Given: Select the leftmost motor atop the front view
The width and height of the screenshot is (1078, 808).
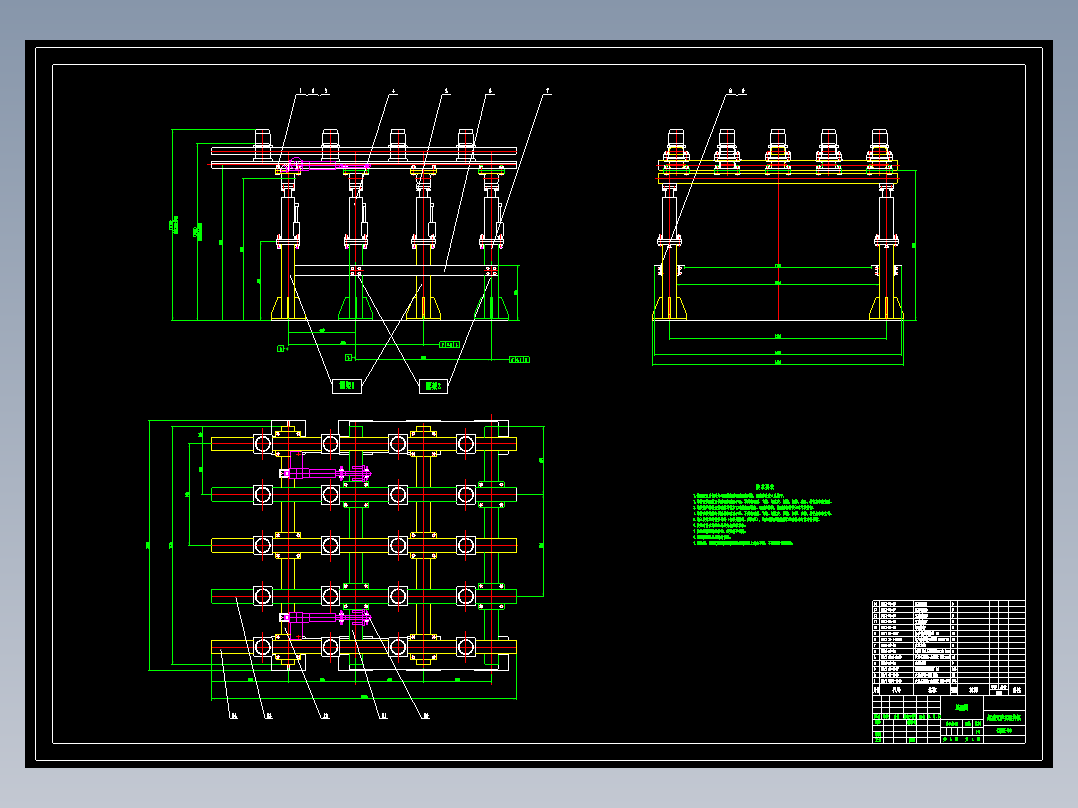Looking at the screenshot, I should pos(263,145).
